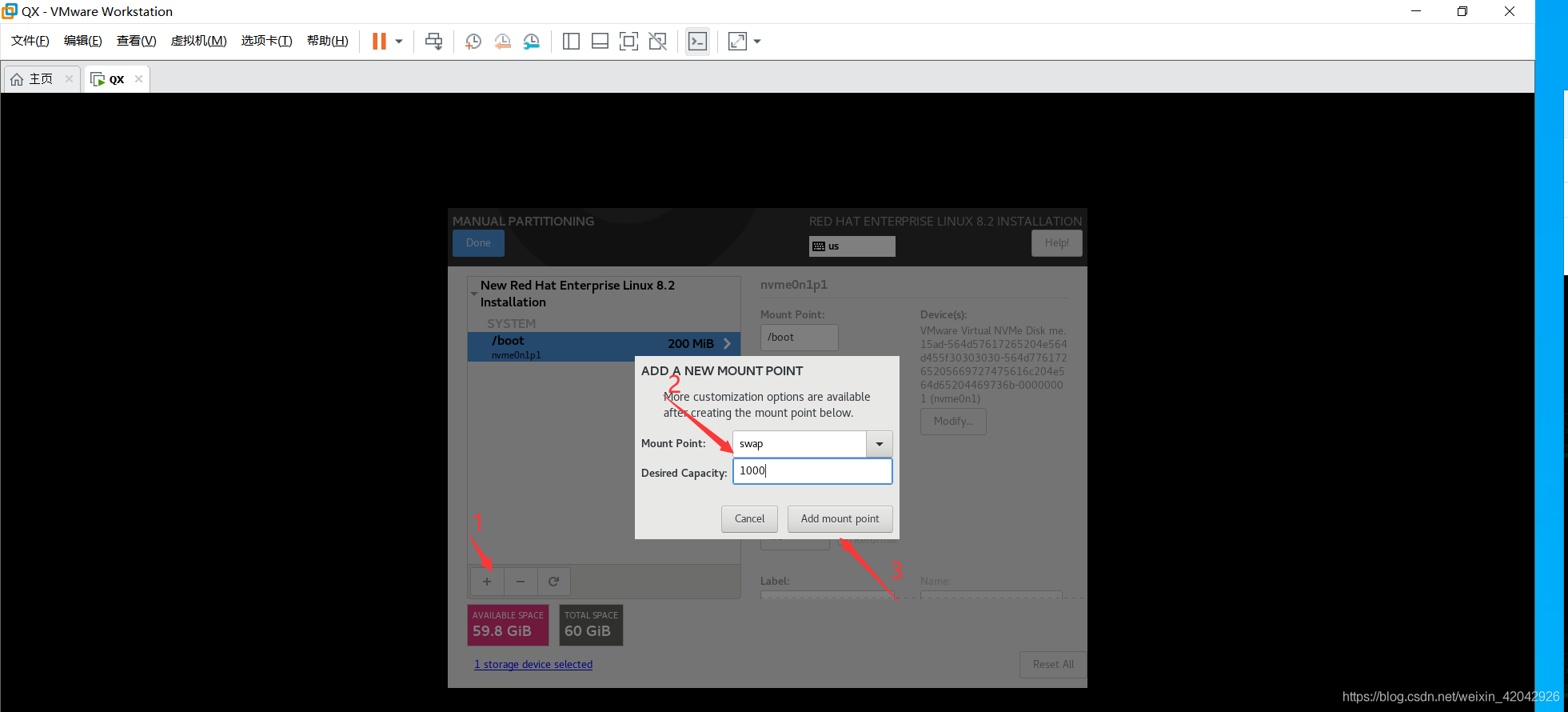Click the nvme0n1p1 partition heading

(x=794, y=285)
